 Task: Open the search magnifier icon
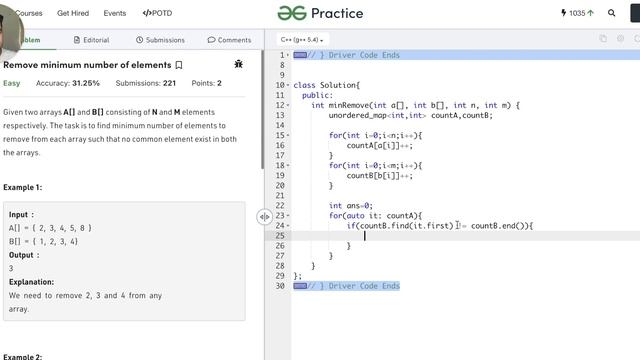pos(611,13)
